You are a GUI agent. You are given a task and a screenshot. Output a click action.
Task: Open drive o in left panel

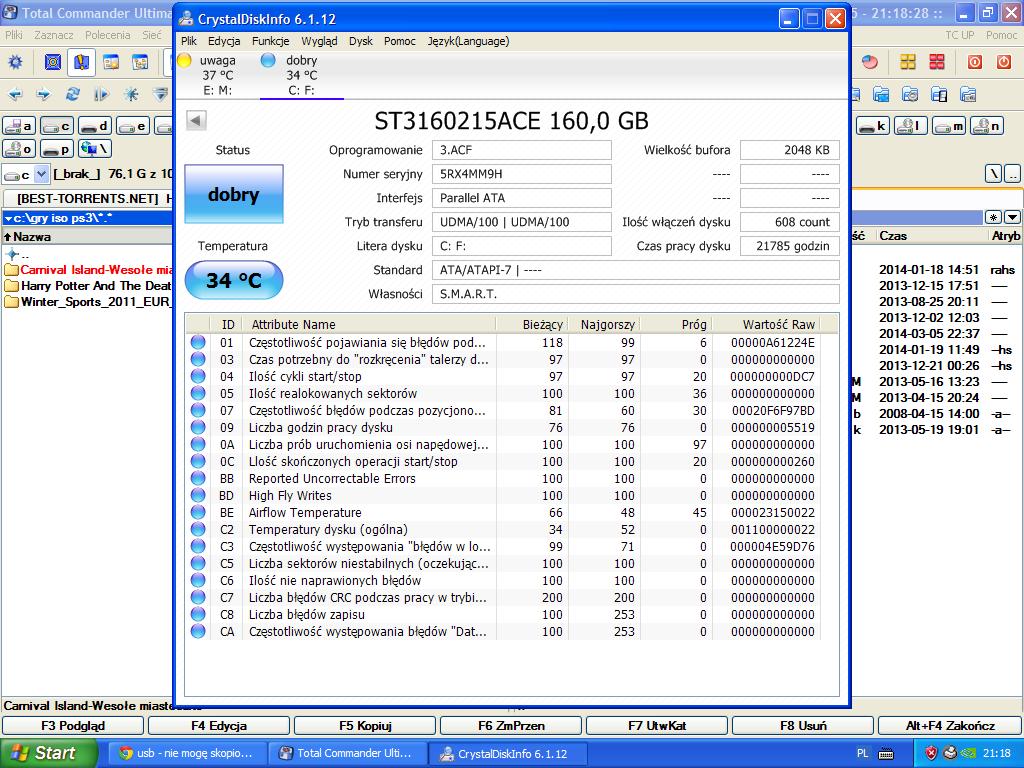pyautogui.click(x=19, y=149)
